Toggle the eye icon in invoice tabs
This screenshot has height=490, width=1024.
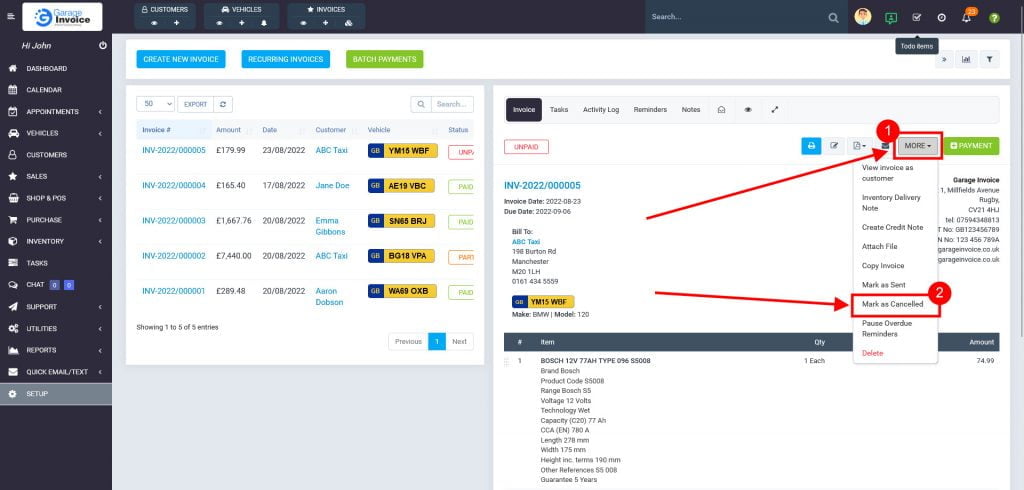748,110
